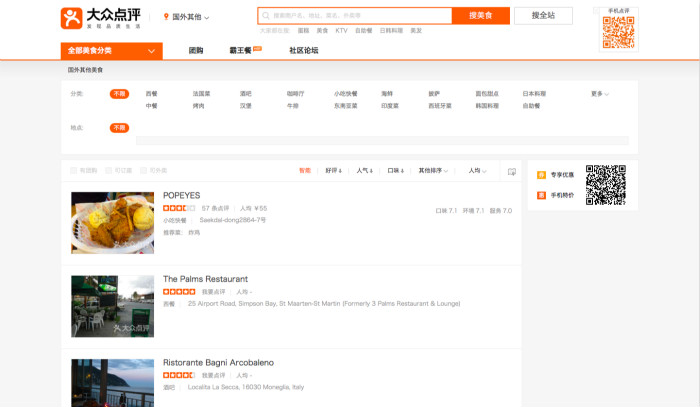The image size is (700, 407).
Task: Click the orange 手机特价 icon
Action: point(542,195)
